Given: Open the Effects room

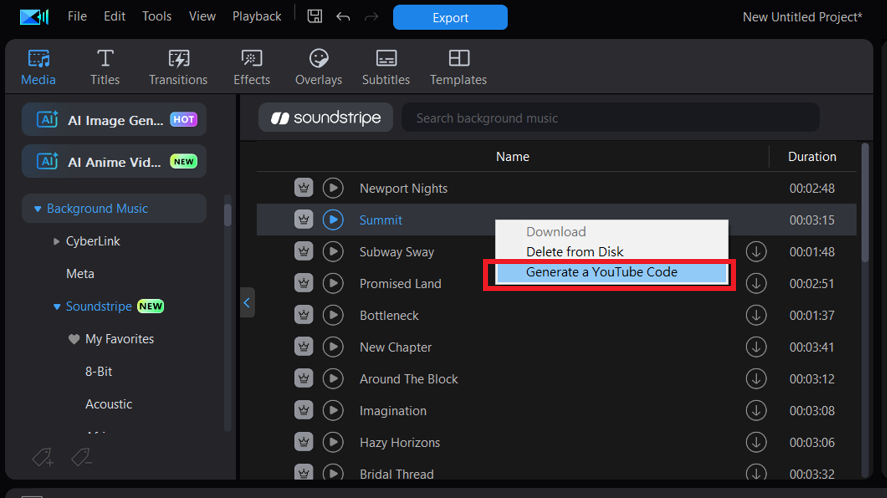Looking at the screenshot, I should tap(252, 67).
